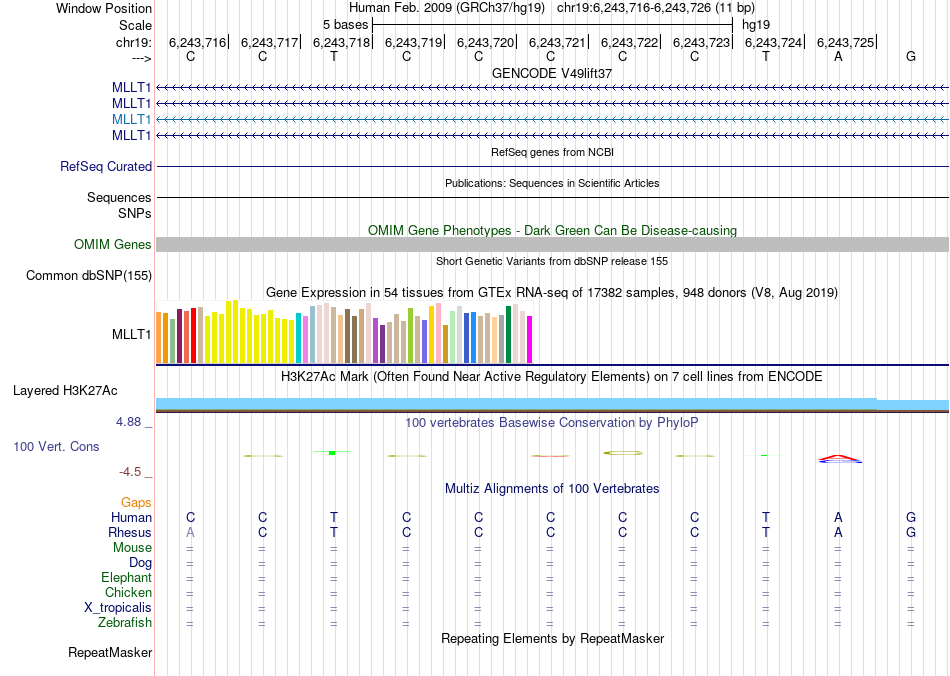
Task: Click the light-blue MLLT1 transcript label
Action: click(131, 119)
